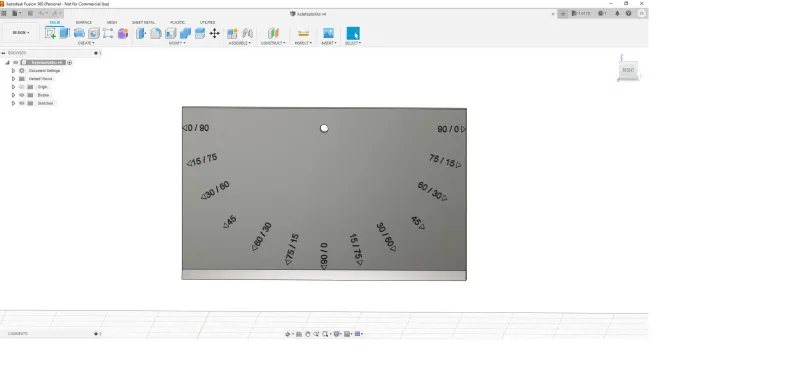This screenshot has height=389, width=800.
Task: Select the Insert image icon
Action: point(328,34)
